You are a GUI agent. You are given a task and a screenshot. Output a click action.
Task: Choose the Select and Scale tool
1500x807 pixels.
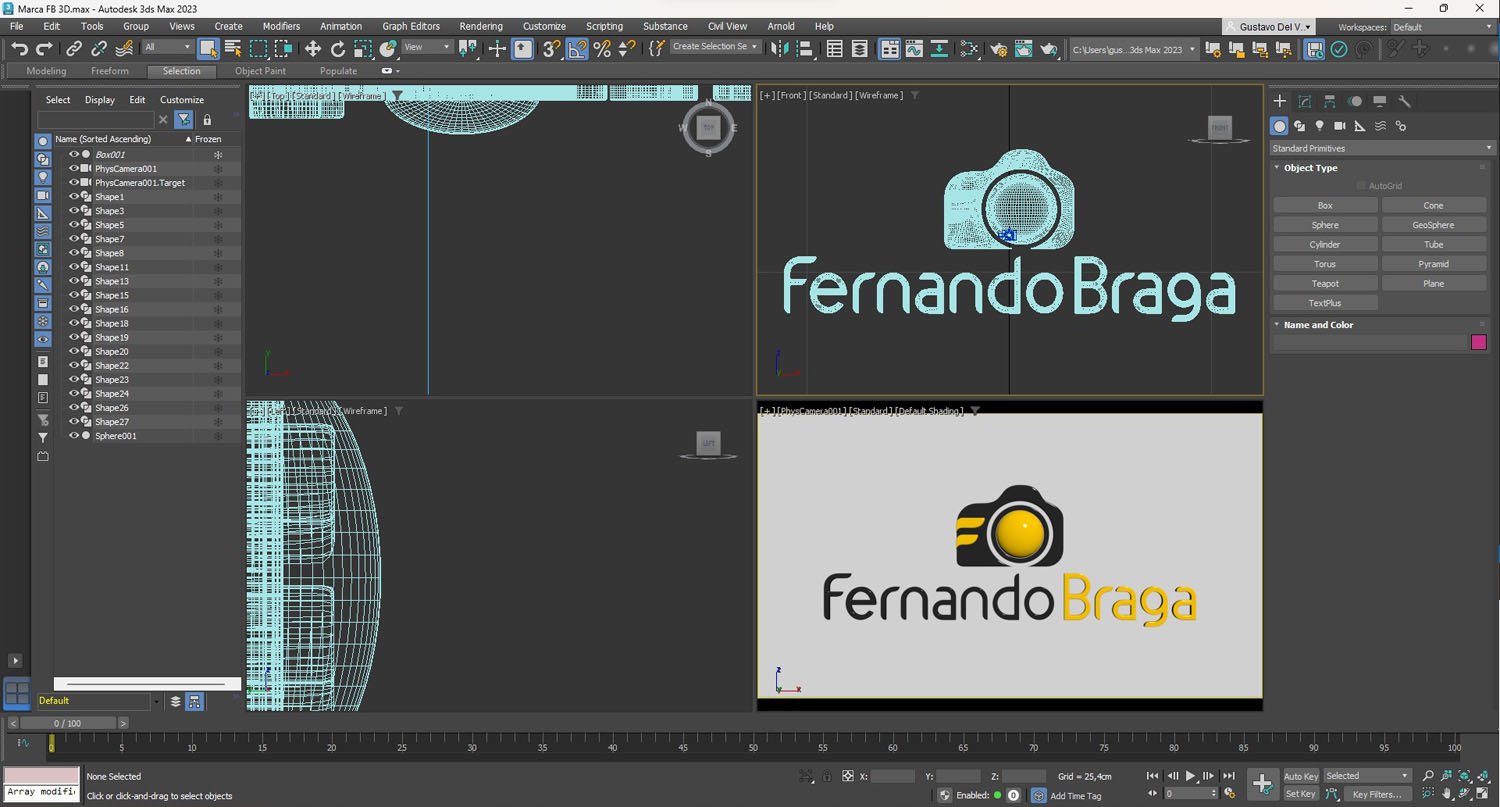(x=363, y=48)
